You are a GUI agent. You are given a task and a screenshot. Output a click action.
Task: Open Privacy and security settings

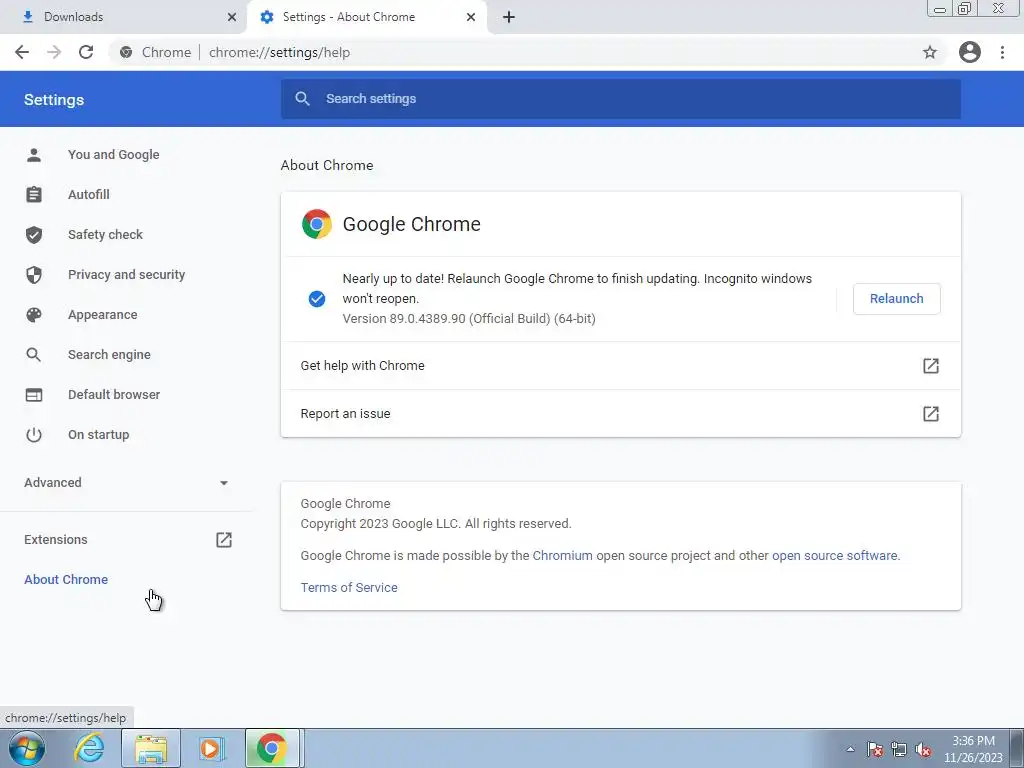tap(126, 274)
